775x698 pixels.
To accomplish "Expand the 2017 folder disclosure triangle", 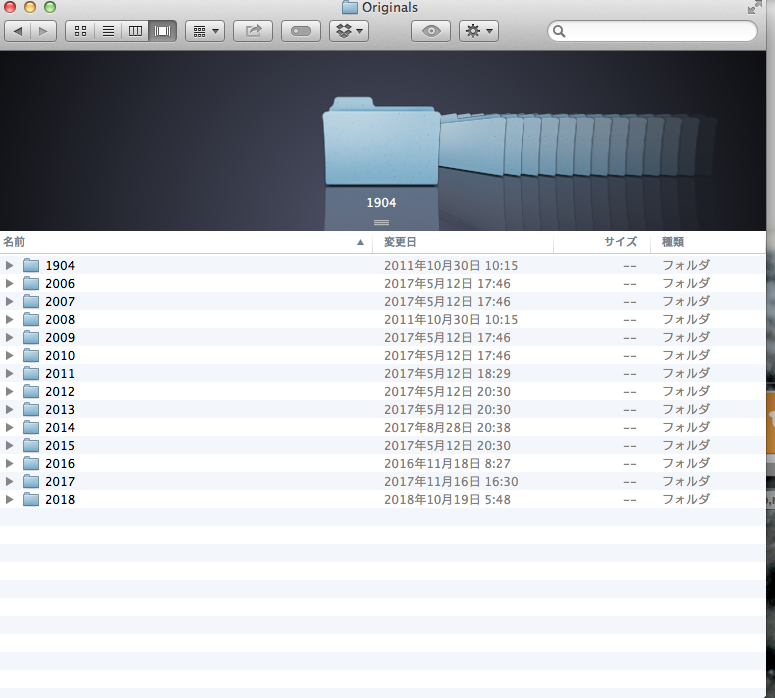I will click(9, 481).
